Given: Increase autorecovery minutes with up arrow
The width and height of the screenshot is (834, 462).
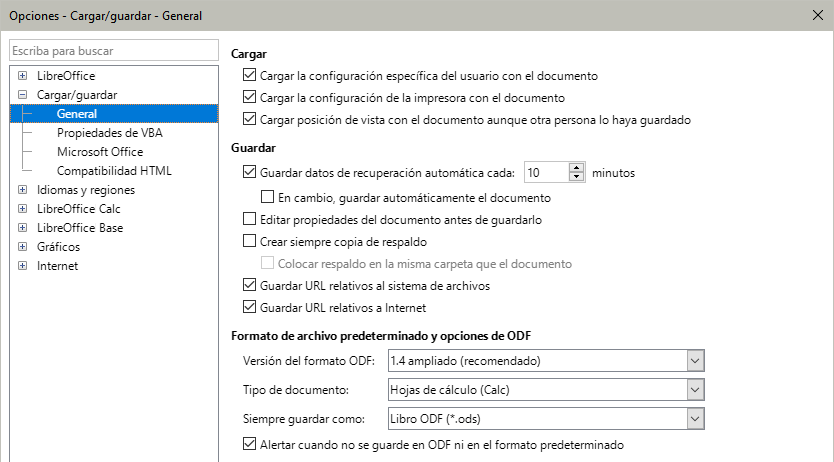Looking at the screenshot, I should pos(577,167).
